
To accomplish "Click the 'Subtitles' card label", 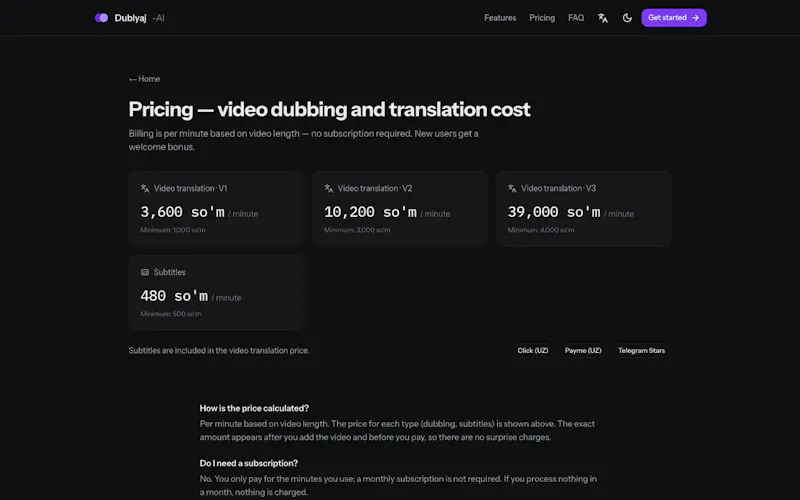I will (x=169, y=272).
